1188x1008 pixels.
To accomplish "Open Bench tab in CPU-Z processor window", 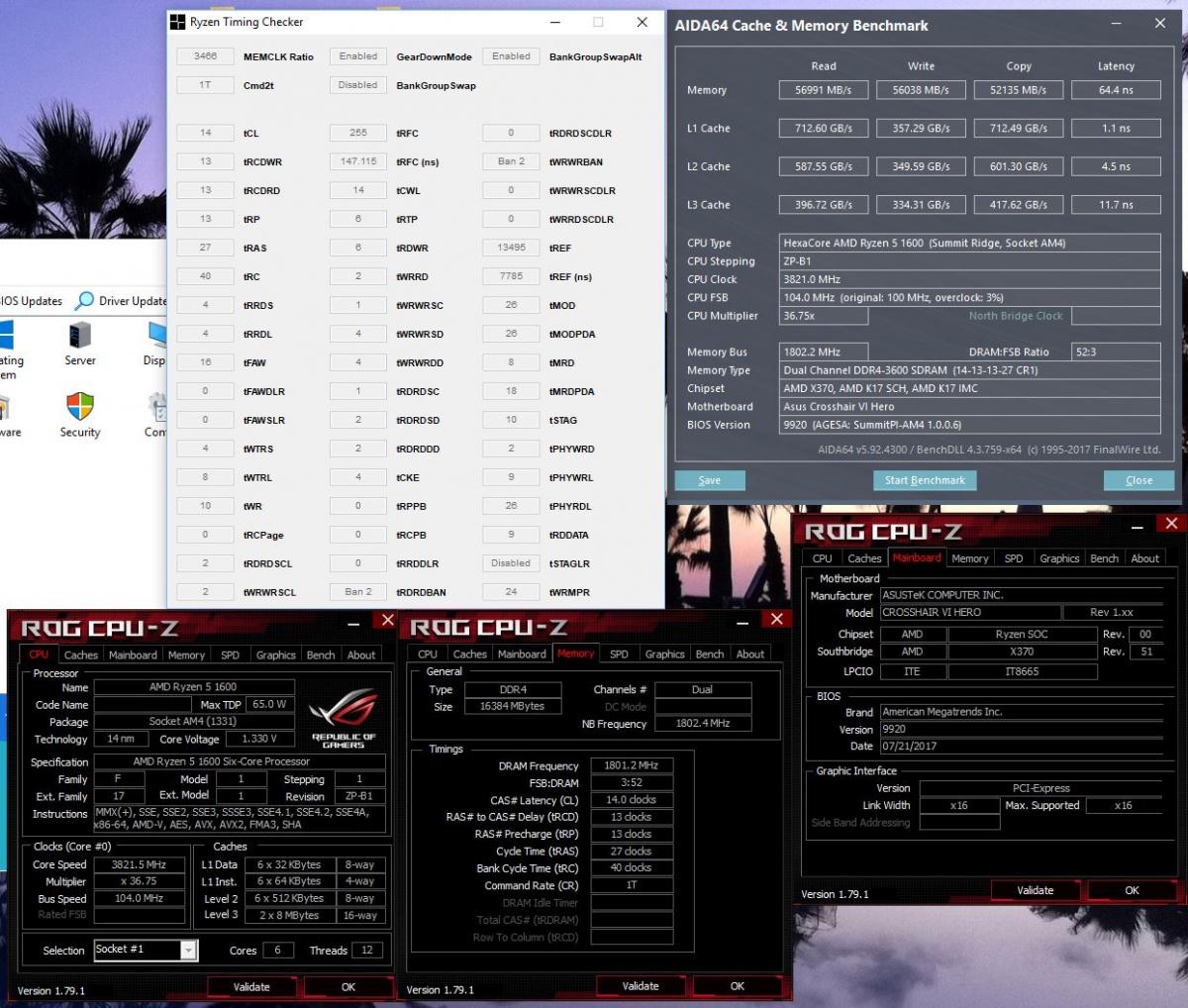I will coord(321,655).
